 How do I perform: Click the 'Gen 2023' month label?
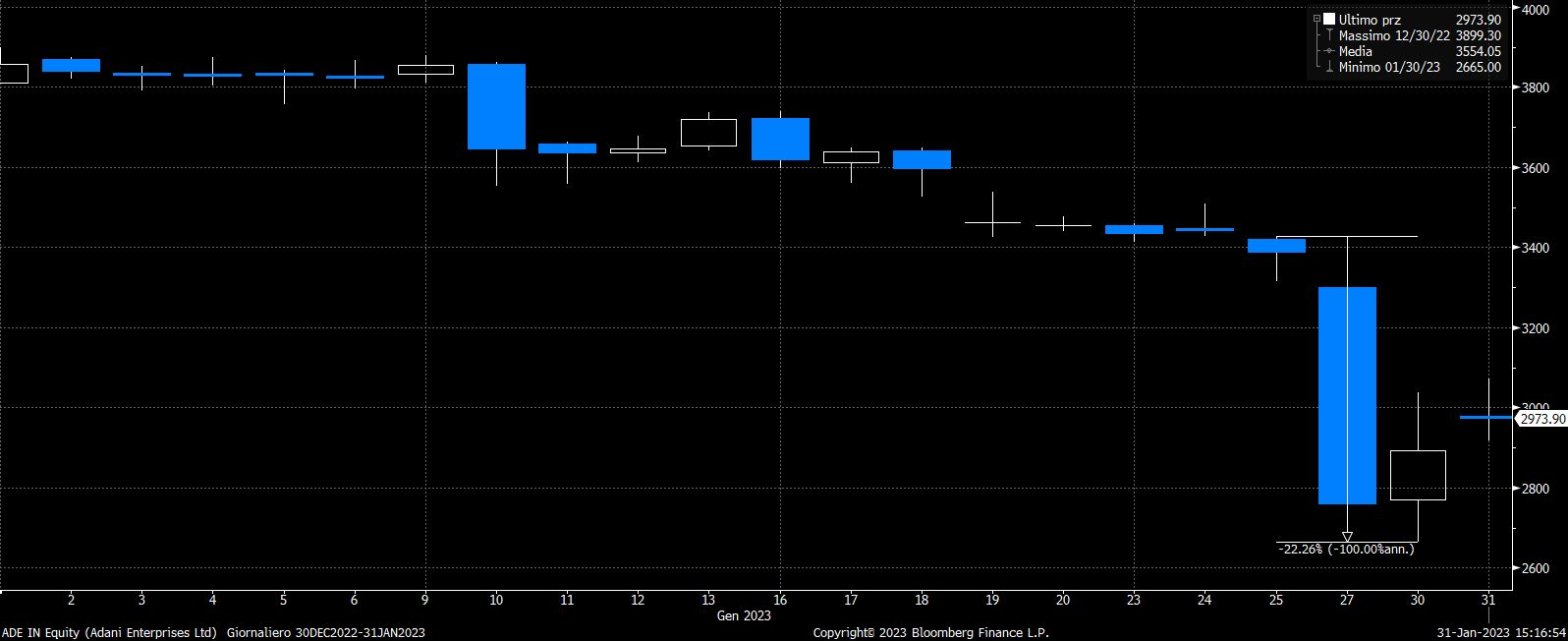click(x=744, y=616)
